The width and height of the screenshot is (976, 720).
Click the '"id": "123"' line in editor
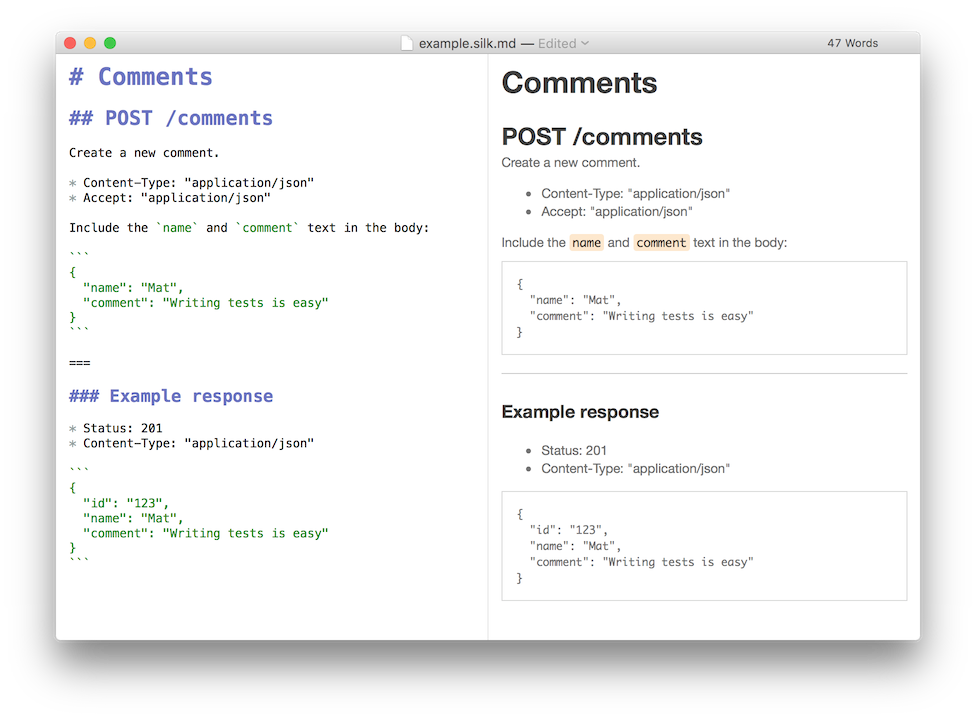(x=126, y=503)
